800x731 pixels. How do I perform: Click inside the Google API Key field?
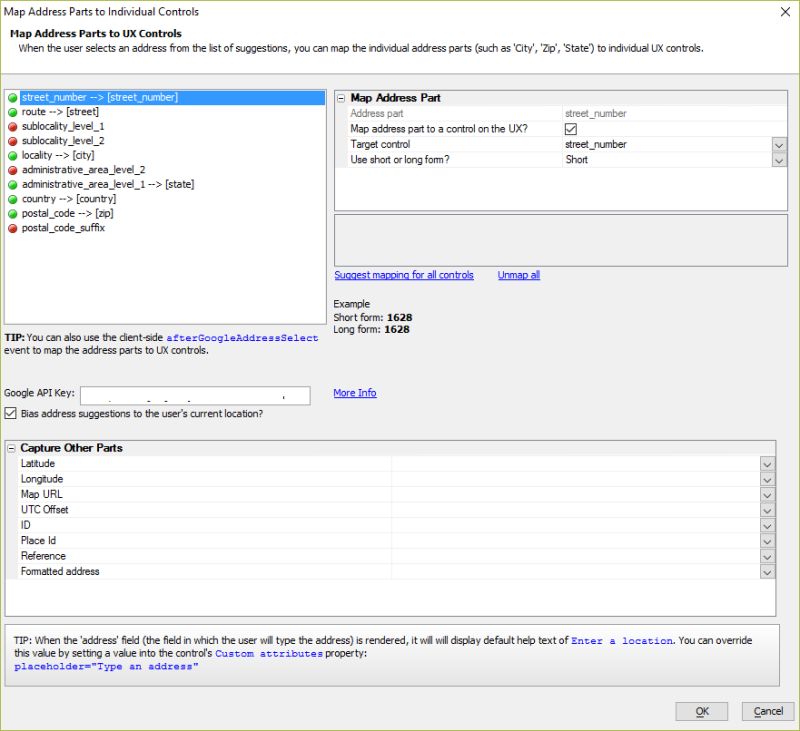pyautogui.click(x=195, y=395)
